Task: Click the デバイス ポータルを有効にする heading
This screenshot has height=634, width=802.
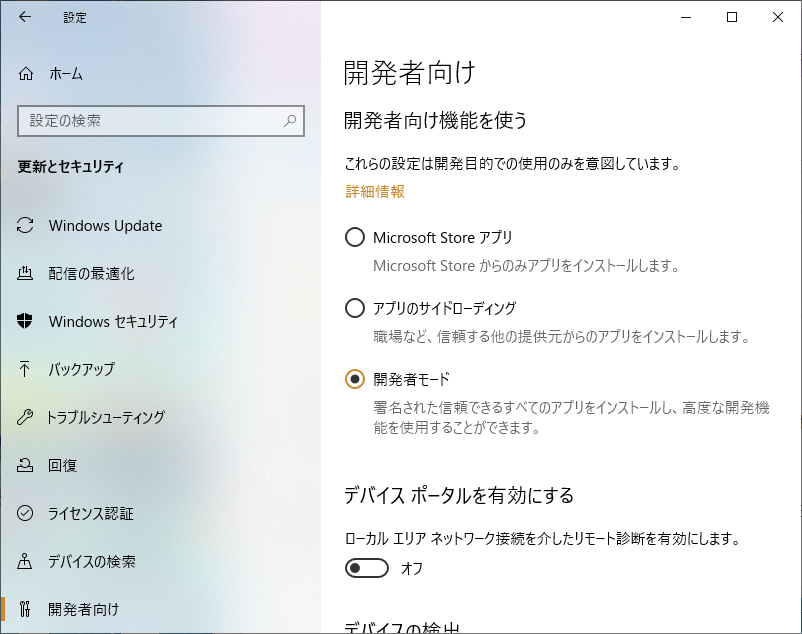Action: point(459,495)
